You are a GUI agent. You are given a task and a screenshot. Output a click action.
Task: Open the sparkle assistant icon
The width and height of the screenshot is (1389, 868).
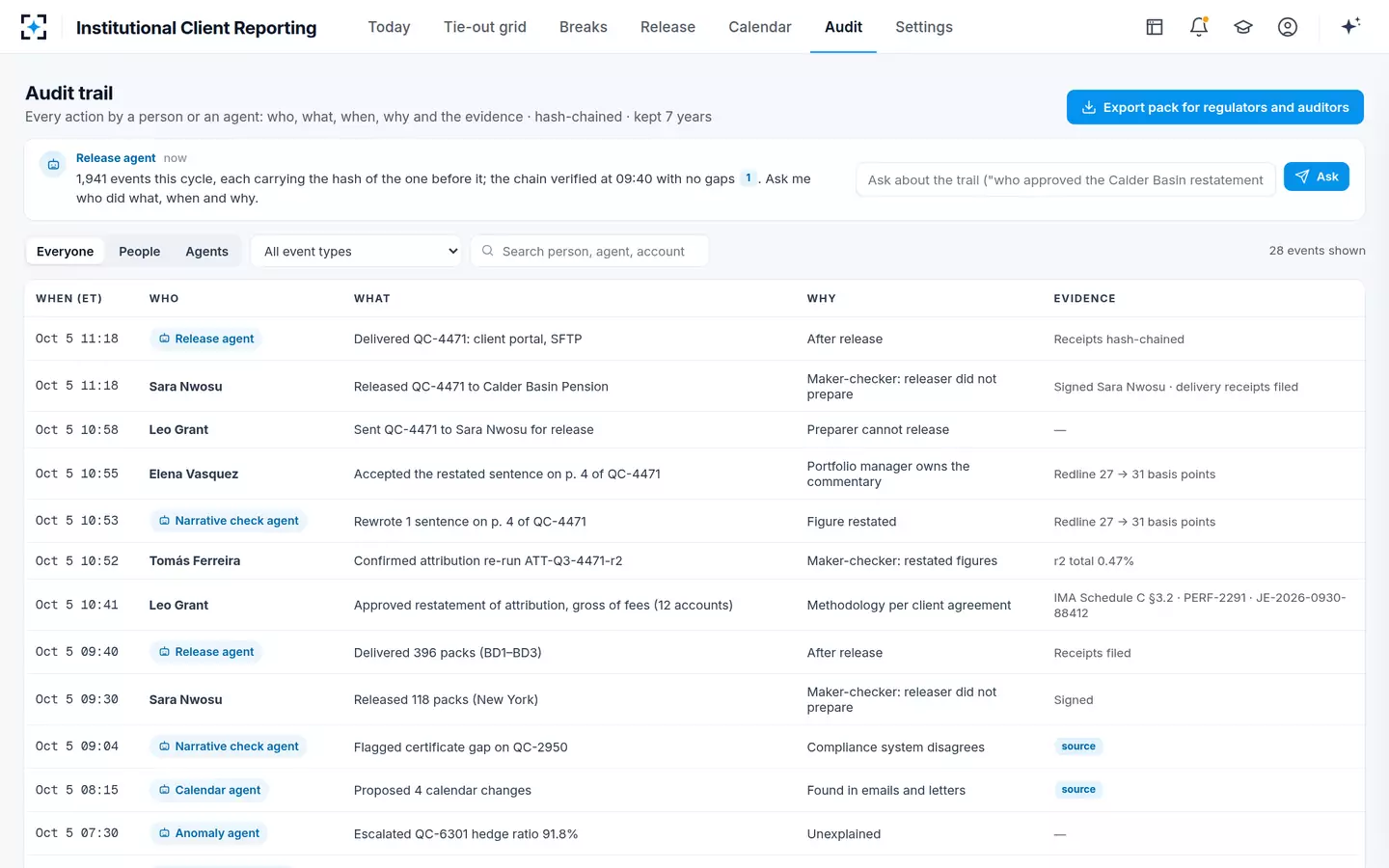pos(1350,26)
